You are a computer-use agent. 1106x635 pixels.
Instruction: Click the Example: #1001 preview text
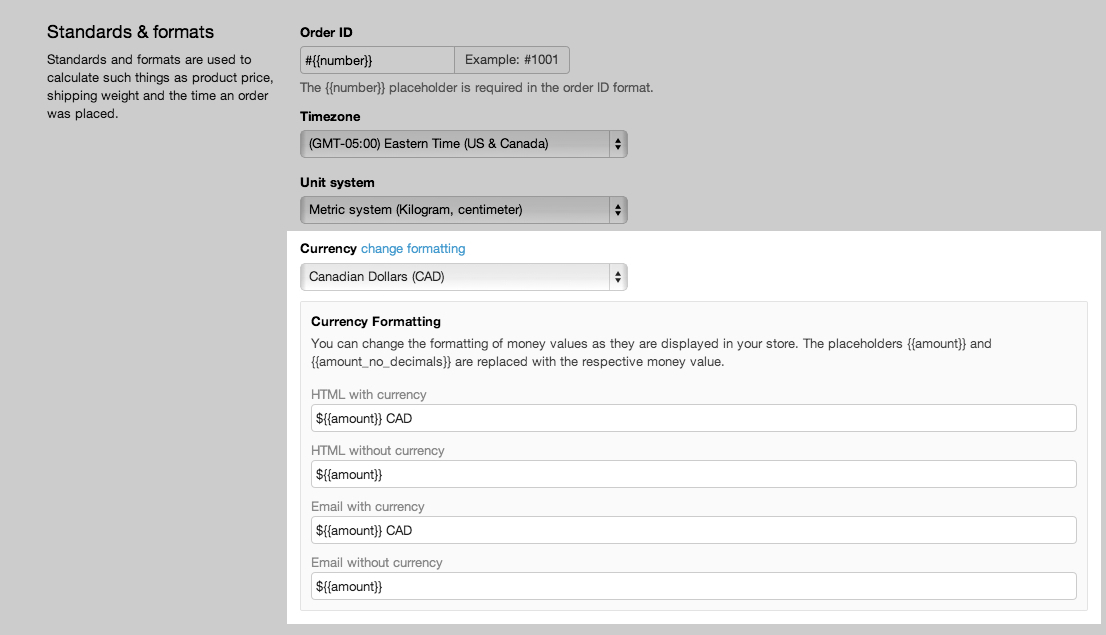pos(511,60)
